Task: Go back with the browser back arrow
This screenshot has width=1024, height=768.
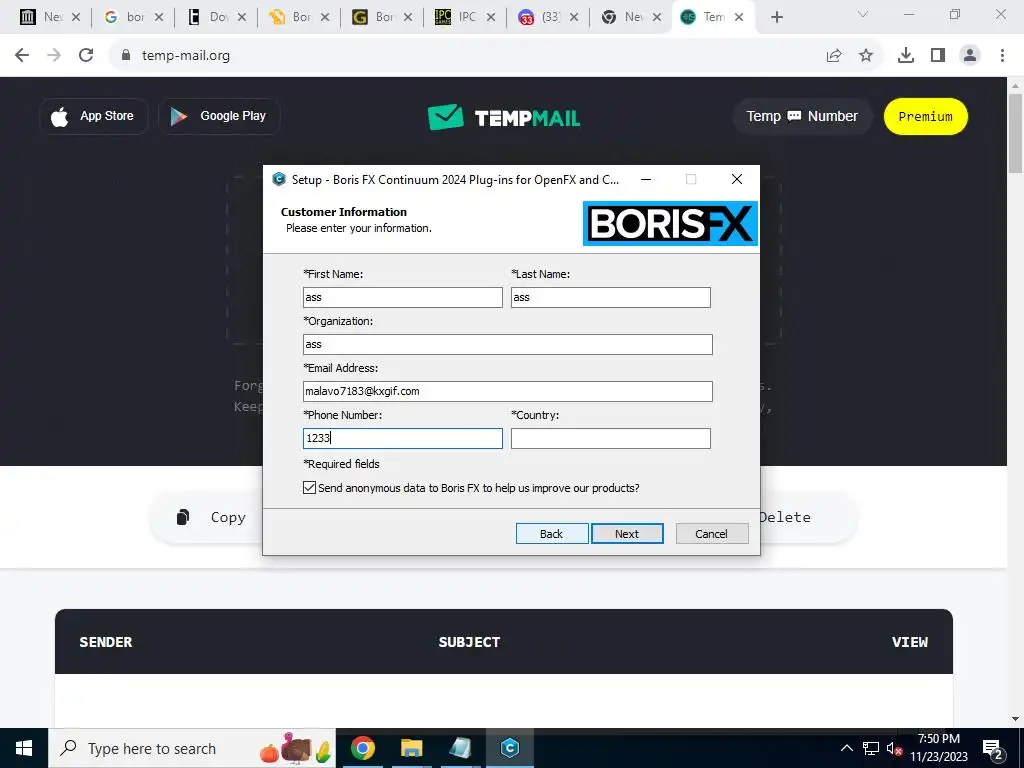Action: coord(22,56)
